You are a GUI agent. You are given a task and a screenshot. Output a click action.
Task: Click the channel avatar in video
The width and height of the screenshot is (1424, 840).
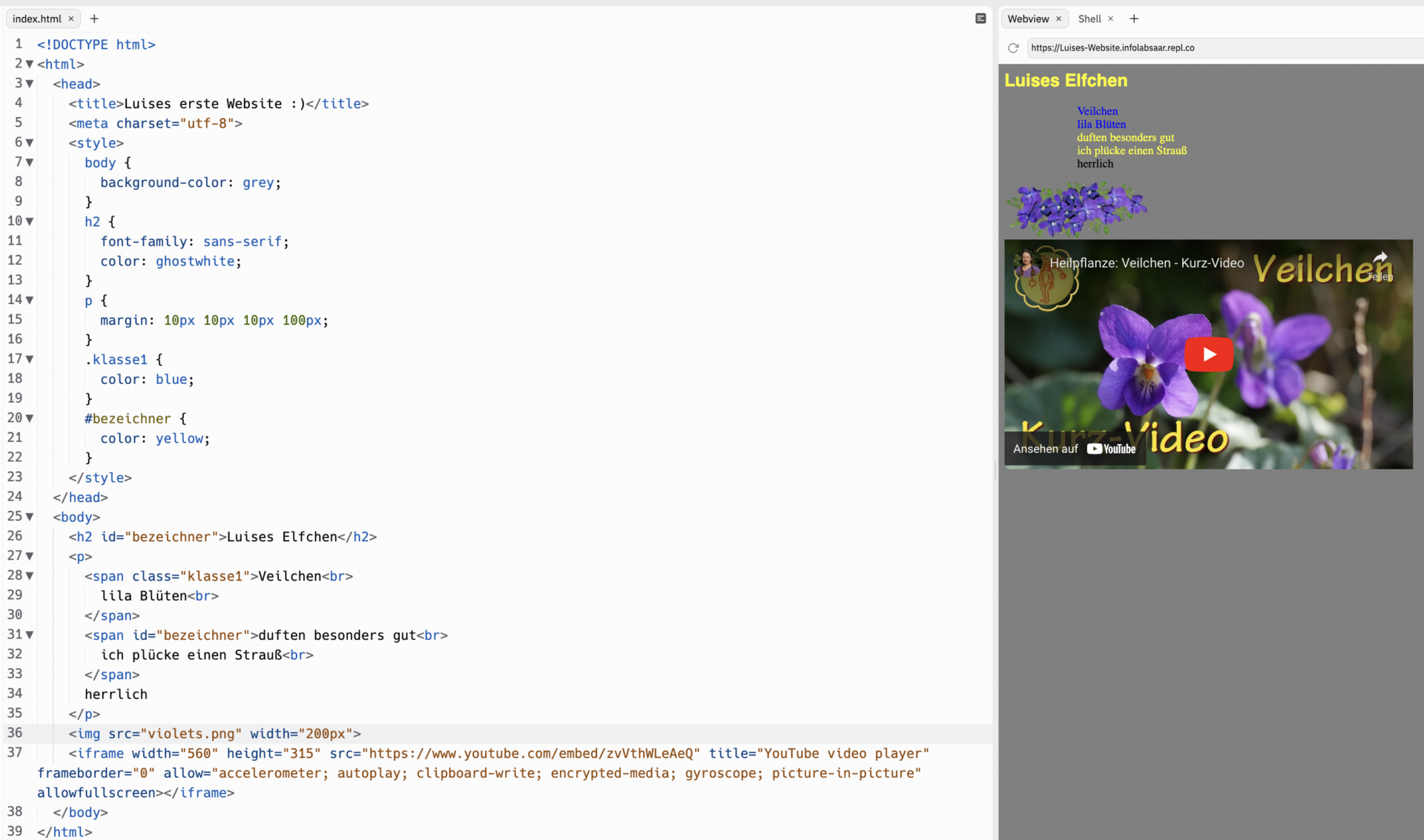pyautogui.click(x=1027, y=263)
